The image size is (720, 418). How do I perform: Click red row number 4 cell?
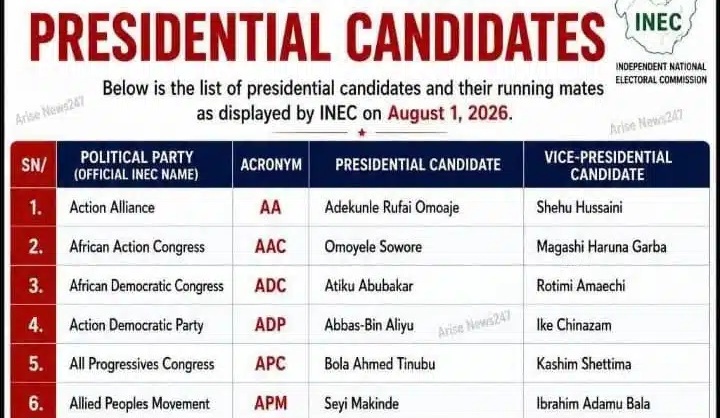click(34, 325)
